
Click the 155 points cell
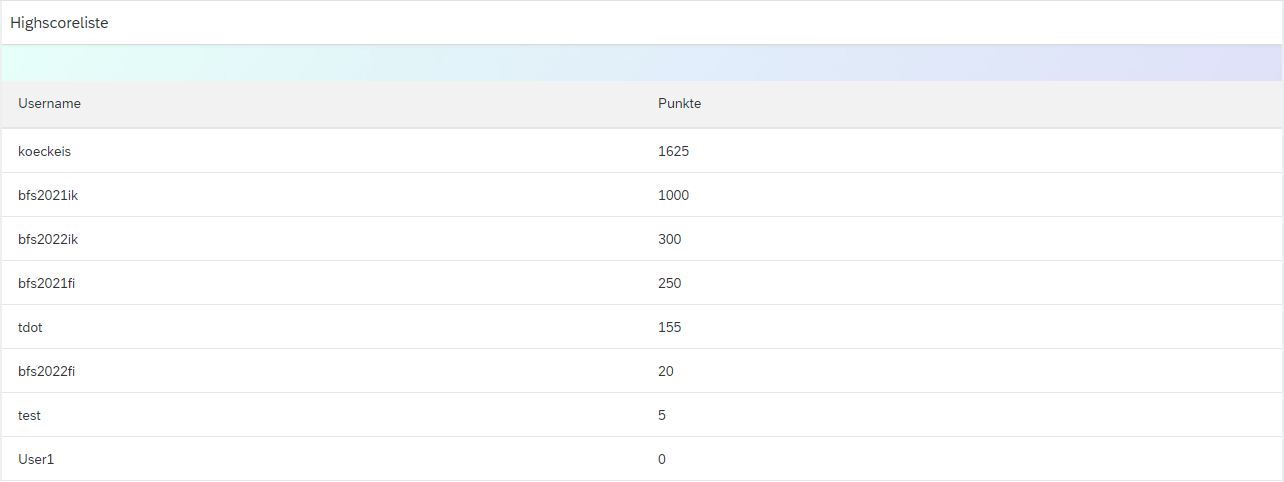coord(669,327)
